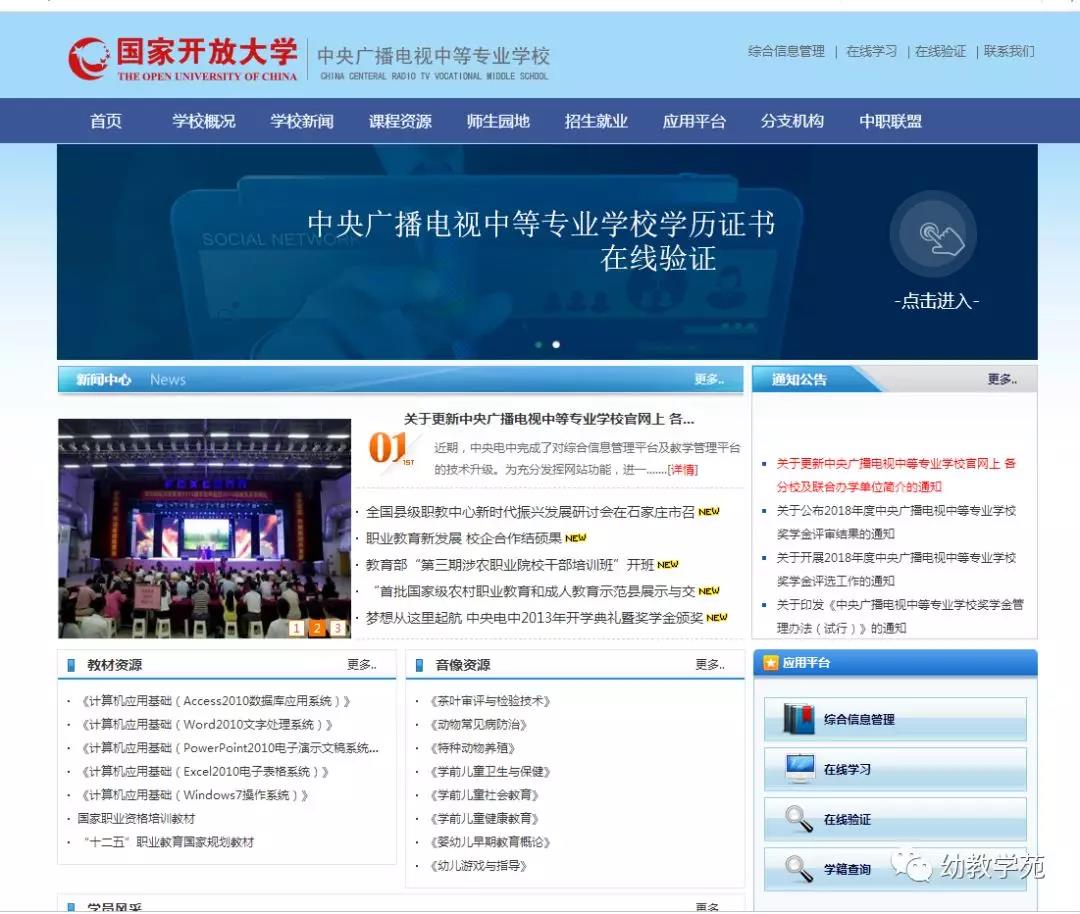
Task: Click 更多 in the 新闻中心 header
Action: (709, 379)
